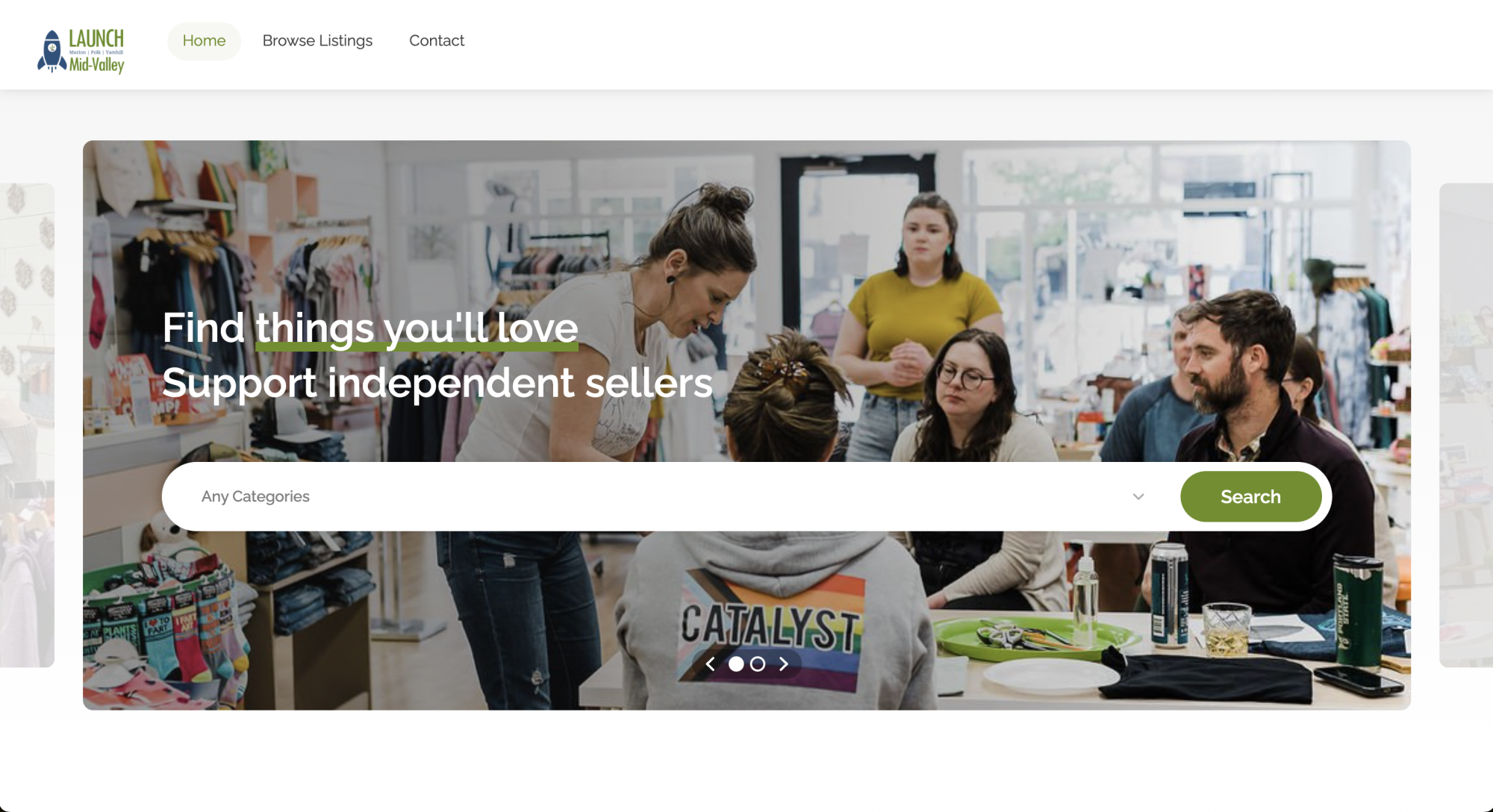The width and height of the screenshot is (1493, 812).
Task: Open the Browse Listings page
Action: 317,41
